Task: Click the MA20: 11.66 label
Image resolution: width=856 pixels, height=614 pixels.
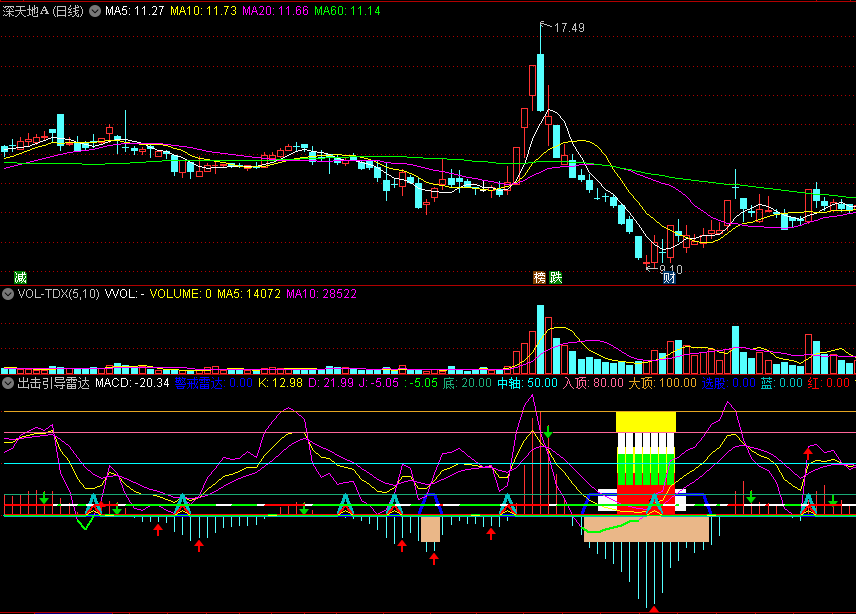Action: click(x=275, y=11)
